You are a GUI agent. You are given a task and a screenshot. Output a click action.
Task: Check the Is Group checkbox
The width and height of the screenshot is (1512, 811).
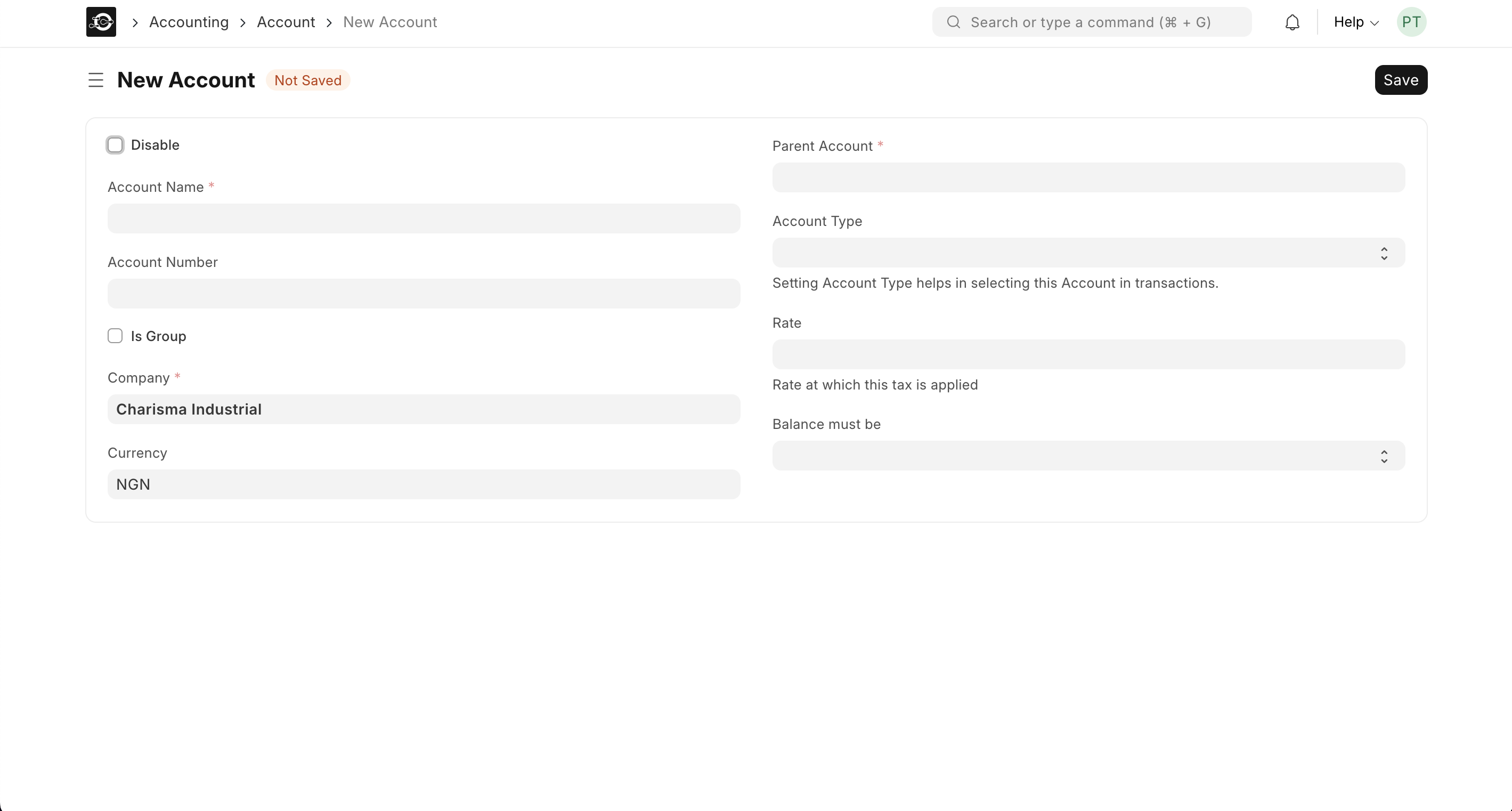[x=115, y=335]
